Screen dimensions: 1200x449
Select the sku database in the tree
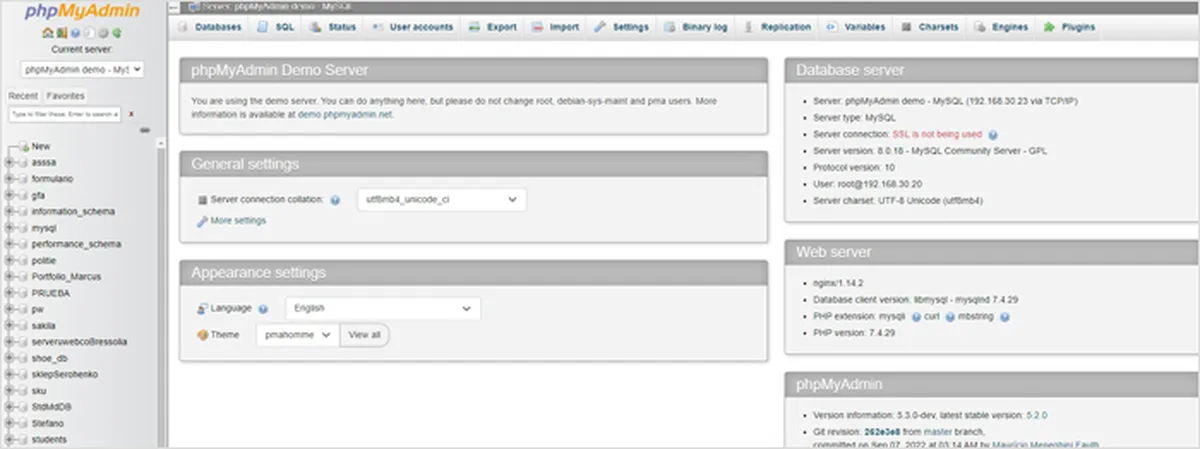click(x=39, y=391)
